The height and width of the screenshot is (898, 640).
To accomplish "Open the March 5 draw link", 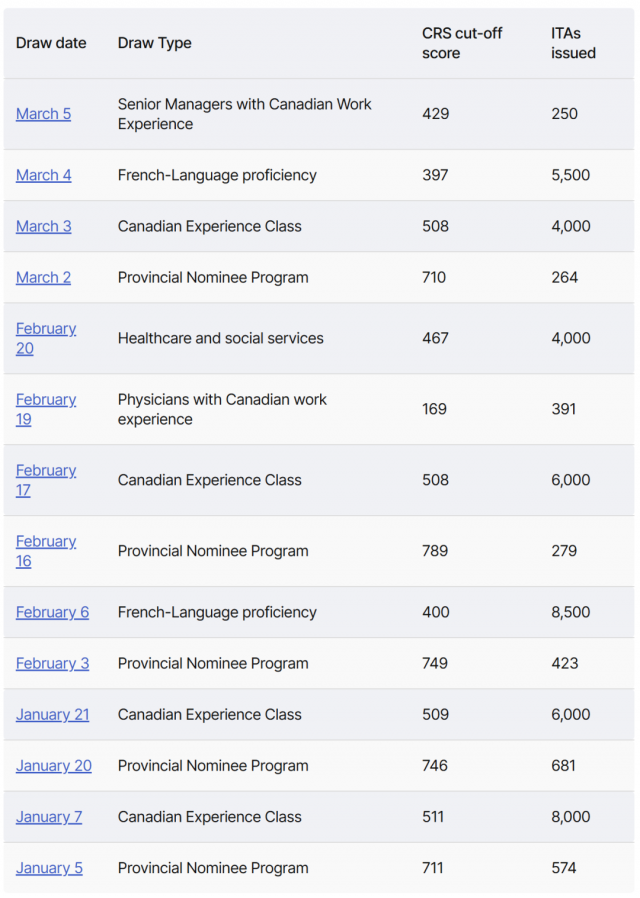I will [43, 114].
